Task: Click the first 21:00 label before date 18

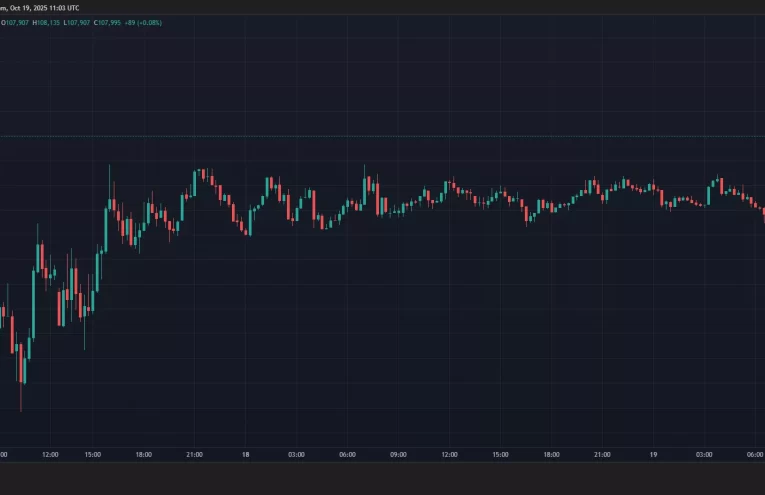Action: coord(194,455)
